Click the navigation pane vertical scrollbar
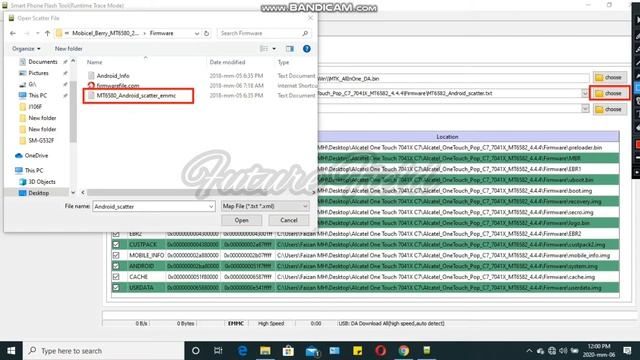Viewport: 640px width, 360px height. (73, 111)
